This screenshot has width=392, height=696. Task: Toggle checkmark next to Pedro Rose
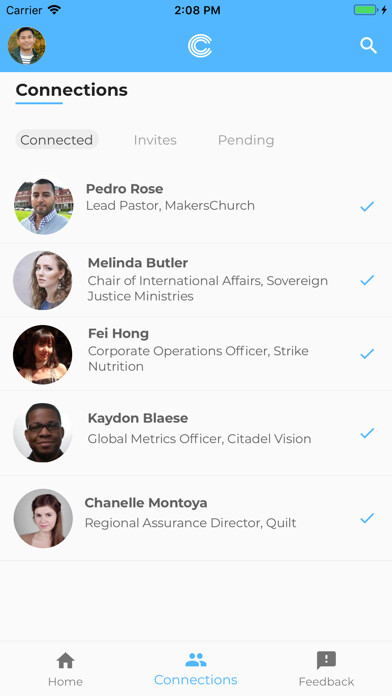(367, 206)
